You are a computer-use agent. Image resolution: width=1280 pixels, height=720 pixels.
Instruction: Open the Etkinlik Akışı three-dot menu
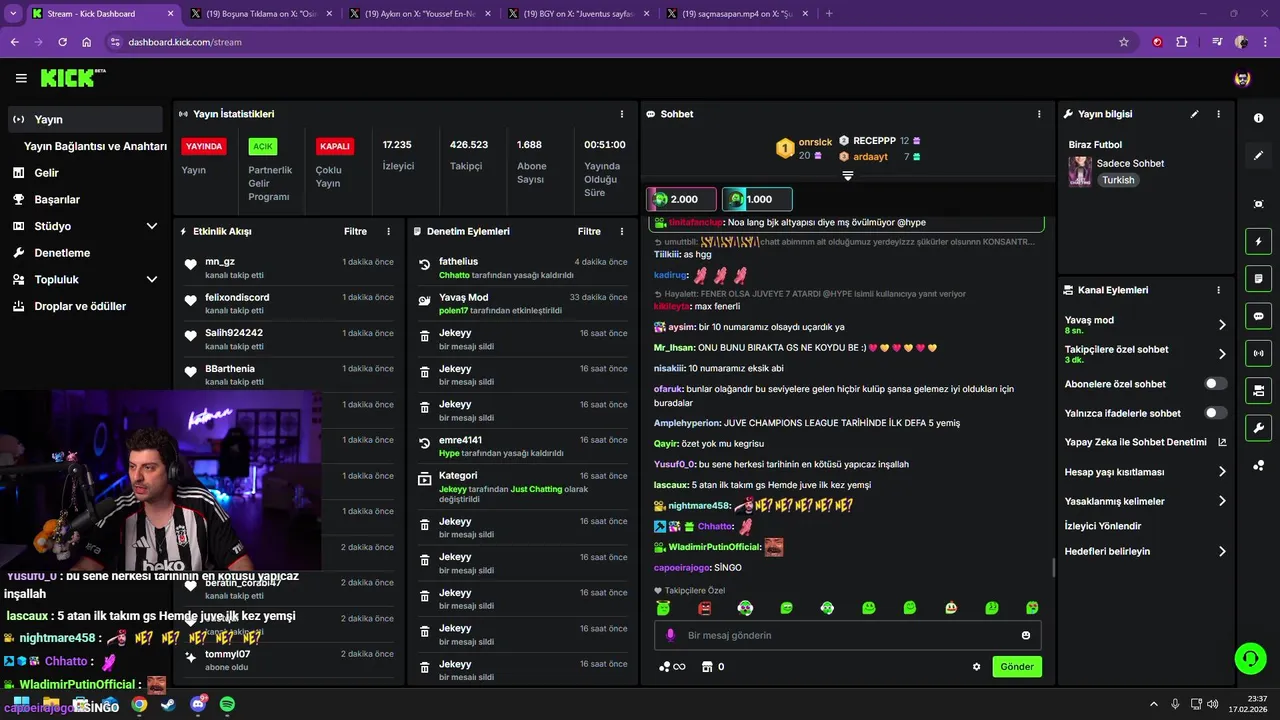click(389, 231)
